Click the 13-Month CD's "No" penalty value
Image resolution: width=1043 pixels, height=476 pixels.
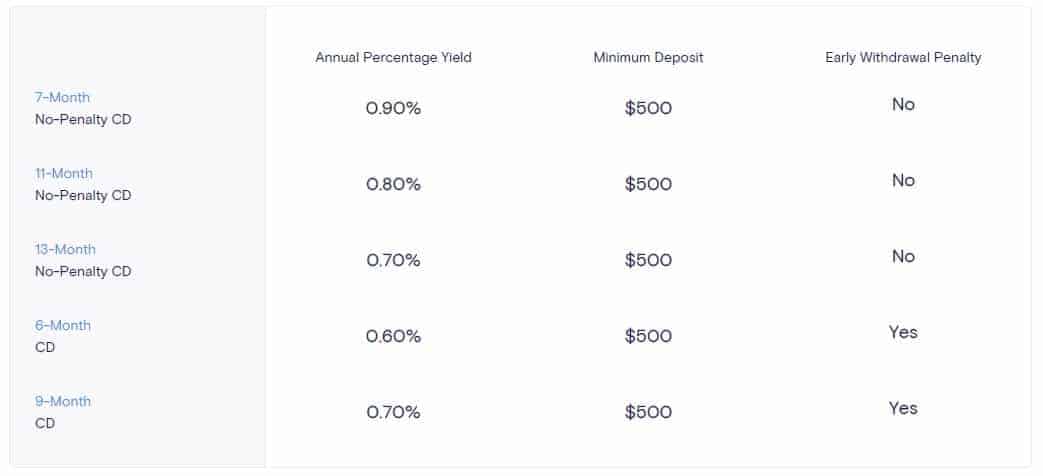(903, 256)
